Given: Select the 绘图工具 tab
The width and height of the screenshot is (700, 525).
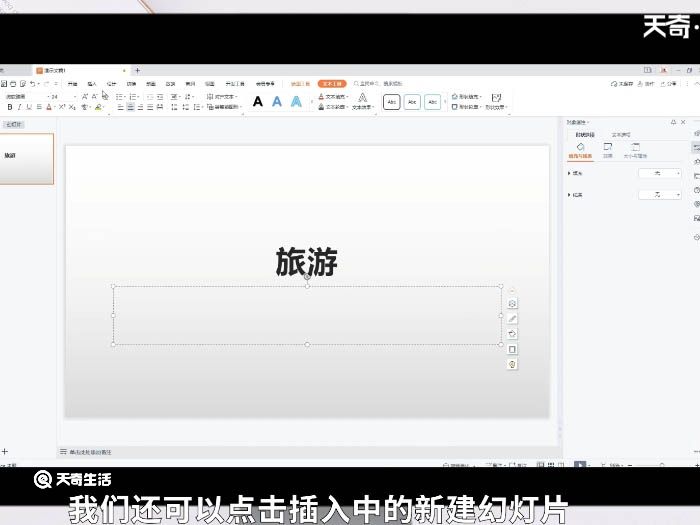Looking at the screenshot, I should coord(300,83).
